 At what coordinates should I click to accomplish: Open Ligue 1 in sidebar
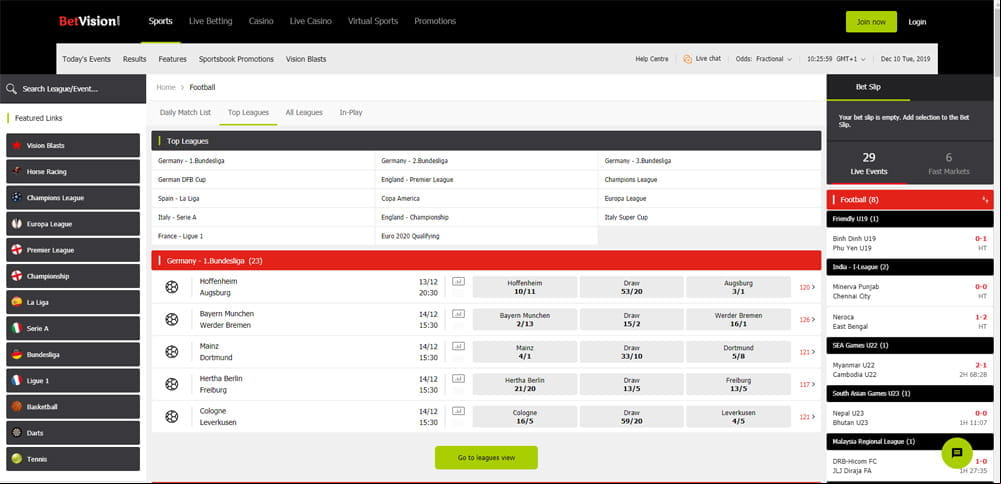73,381
